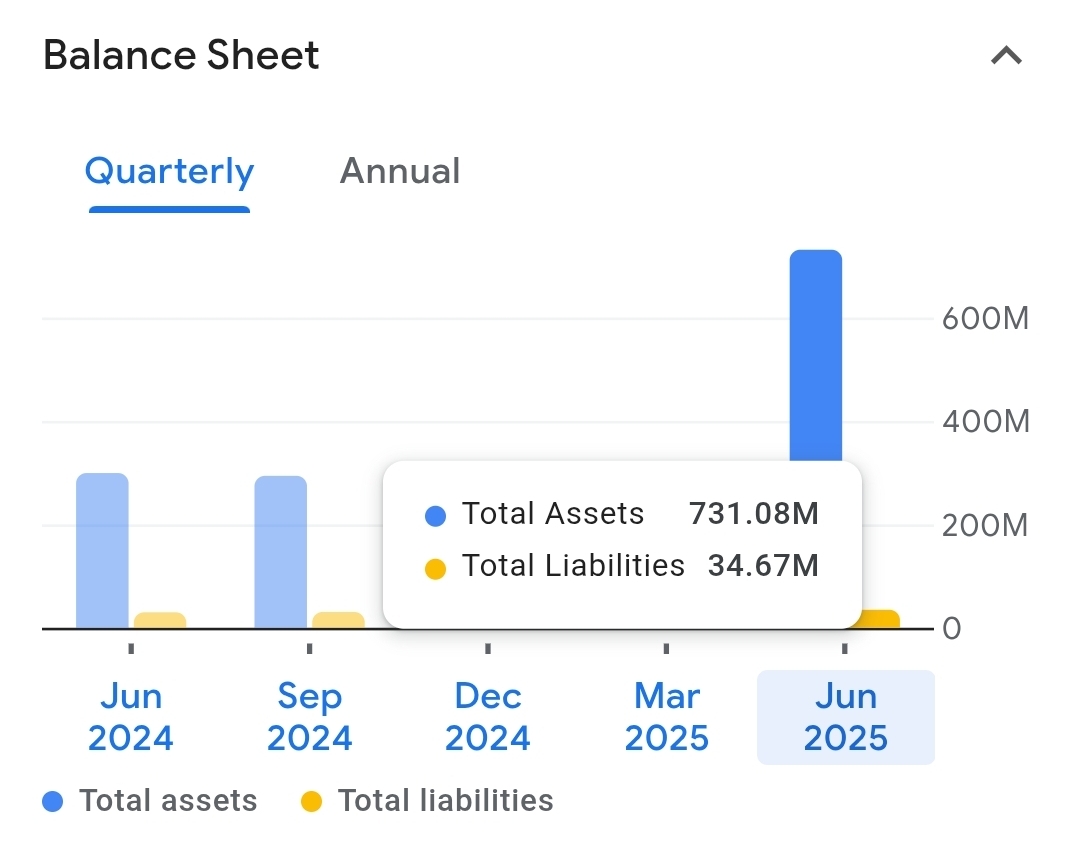Click the Jun 2024 total liabilities bar
The image size is (1080, 852).
coord(160,620)
